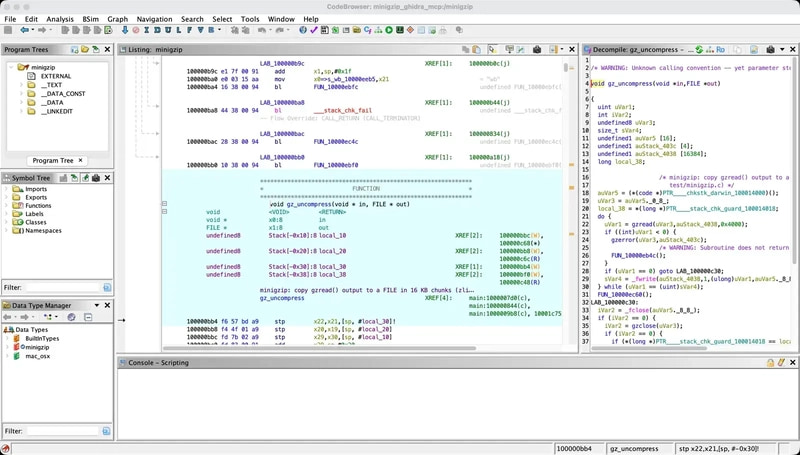
Task: Click ___stack_chk_fail reference in Listing
Action: (342, 111)
